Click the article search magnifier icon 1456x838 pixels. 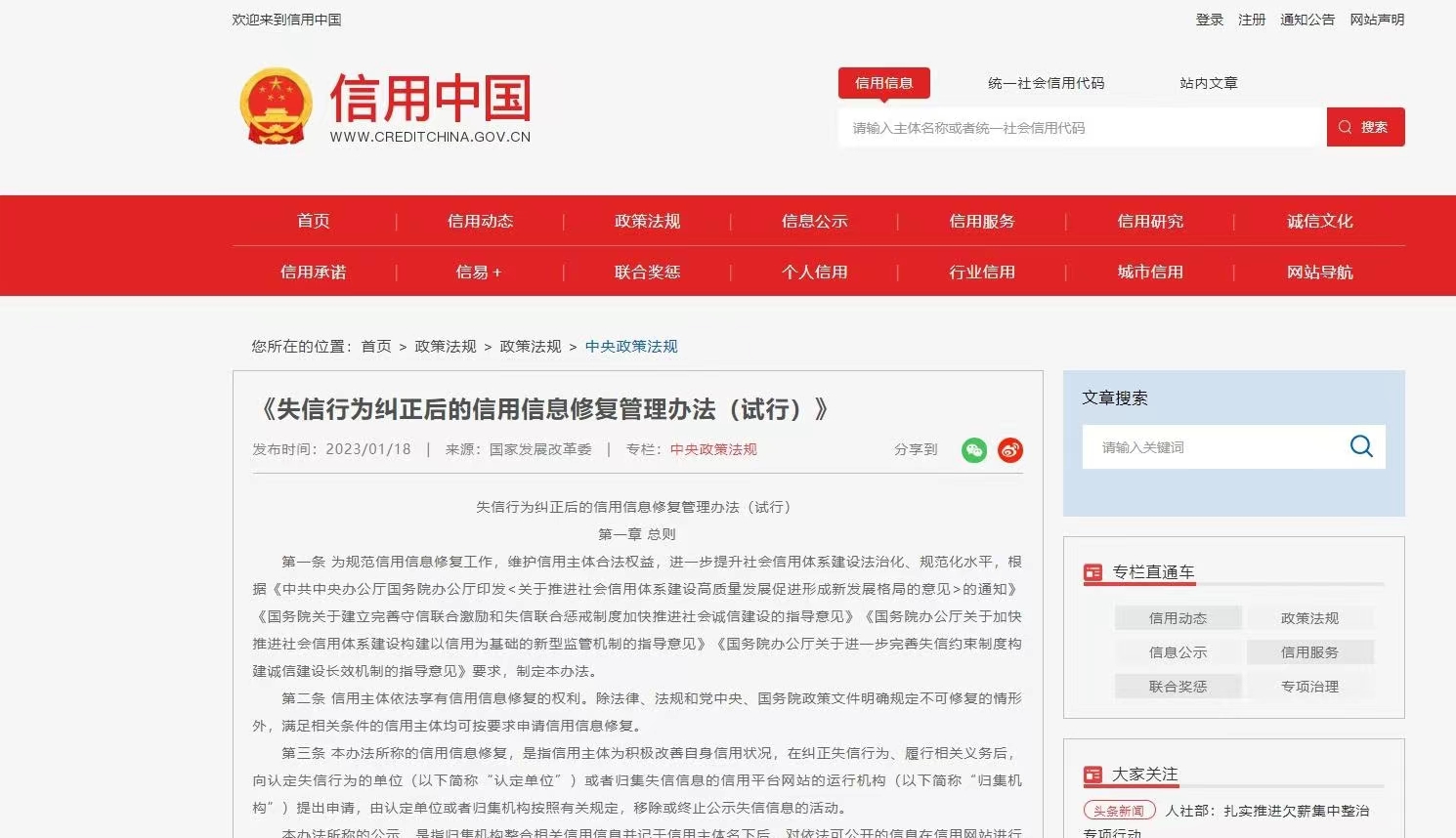tap(1360, 446)
